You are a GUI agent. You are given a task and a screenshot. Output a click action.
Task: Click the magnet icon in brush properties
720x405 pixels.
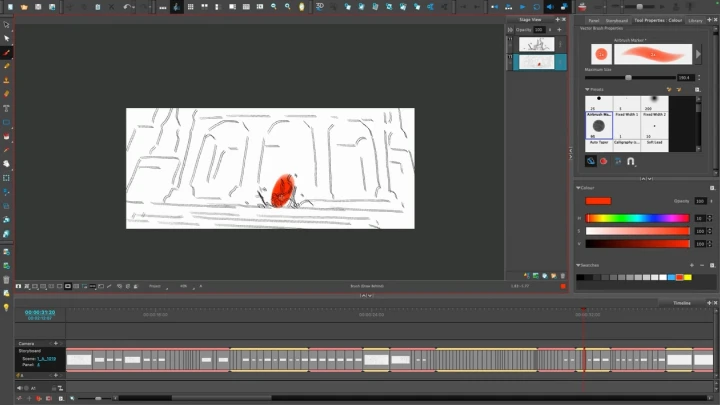[632, 160]
